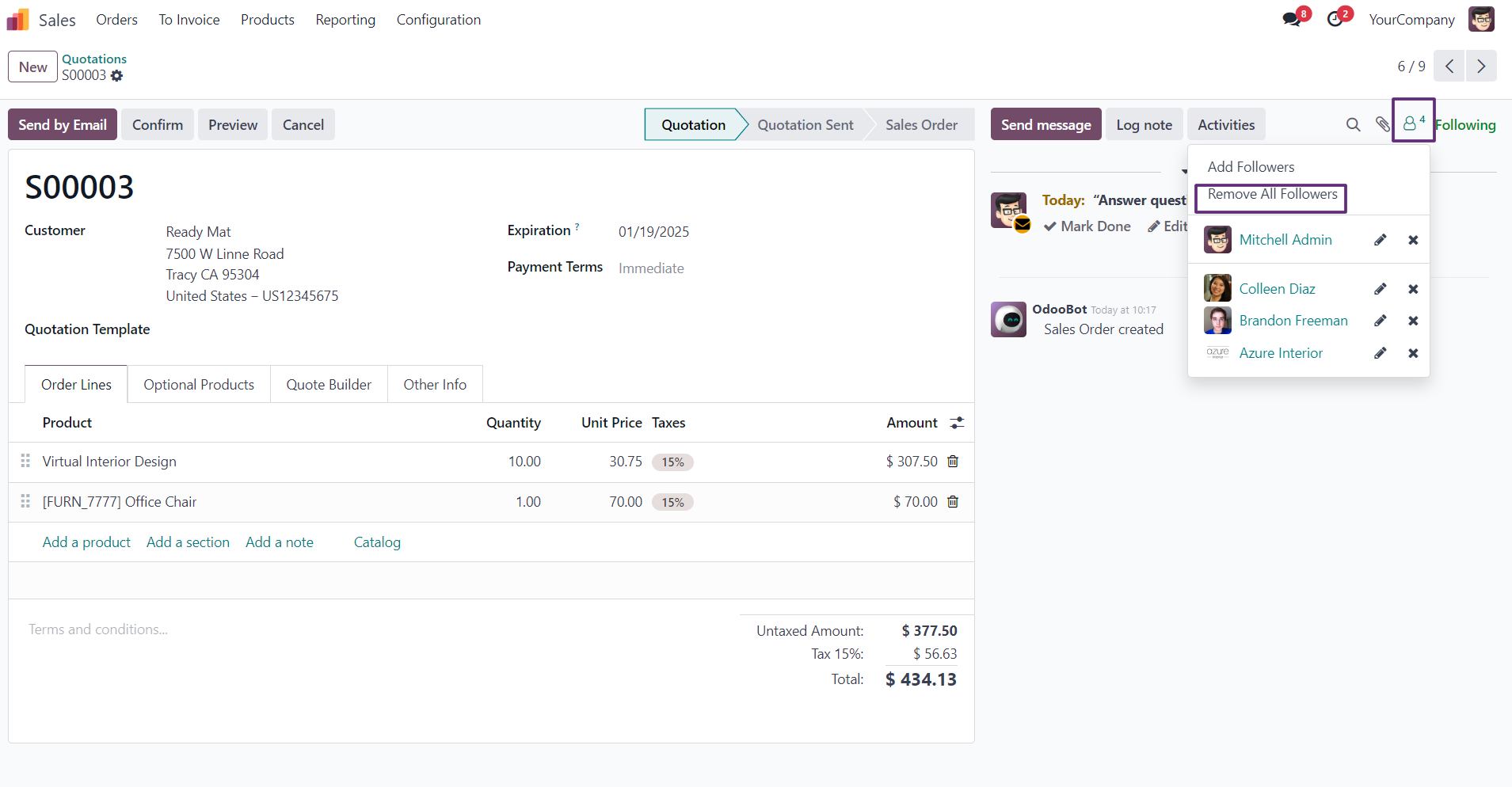Screen dimensions: 1512x787
Task: Click the Send by Email button
Action: point(63,124)
